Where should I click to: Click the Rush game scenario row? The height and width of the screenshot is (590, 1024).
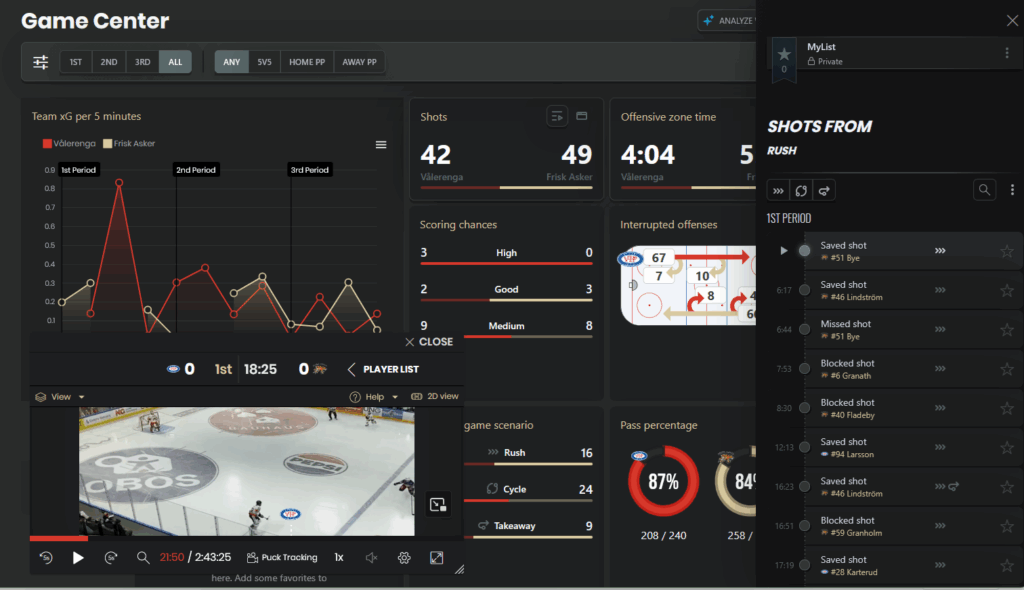(x=529, y=455)
